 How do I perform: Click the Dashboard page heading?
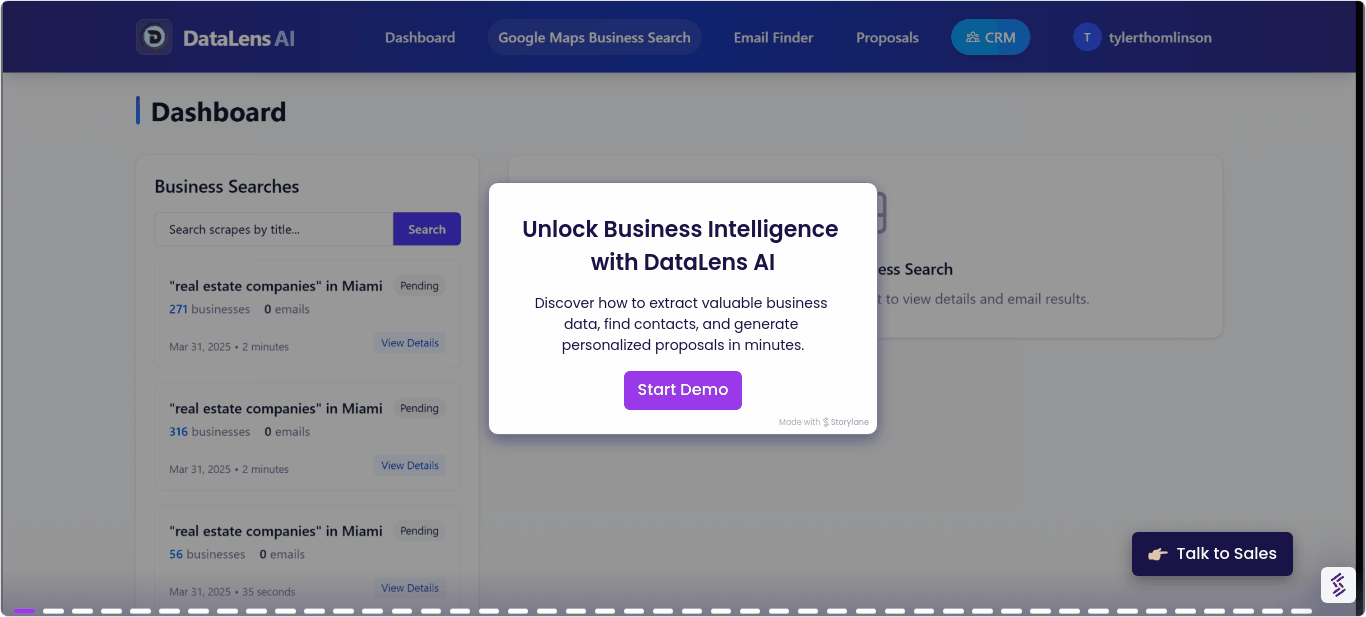pos(219,112)
